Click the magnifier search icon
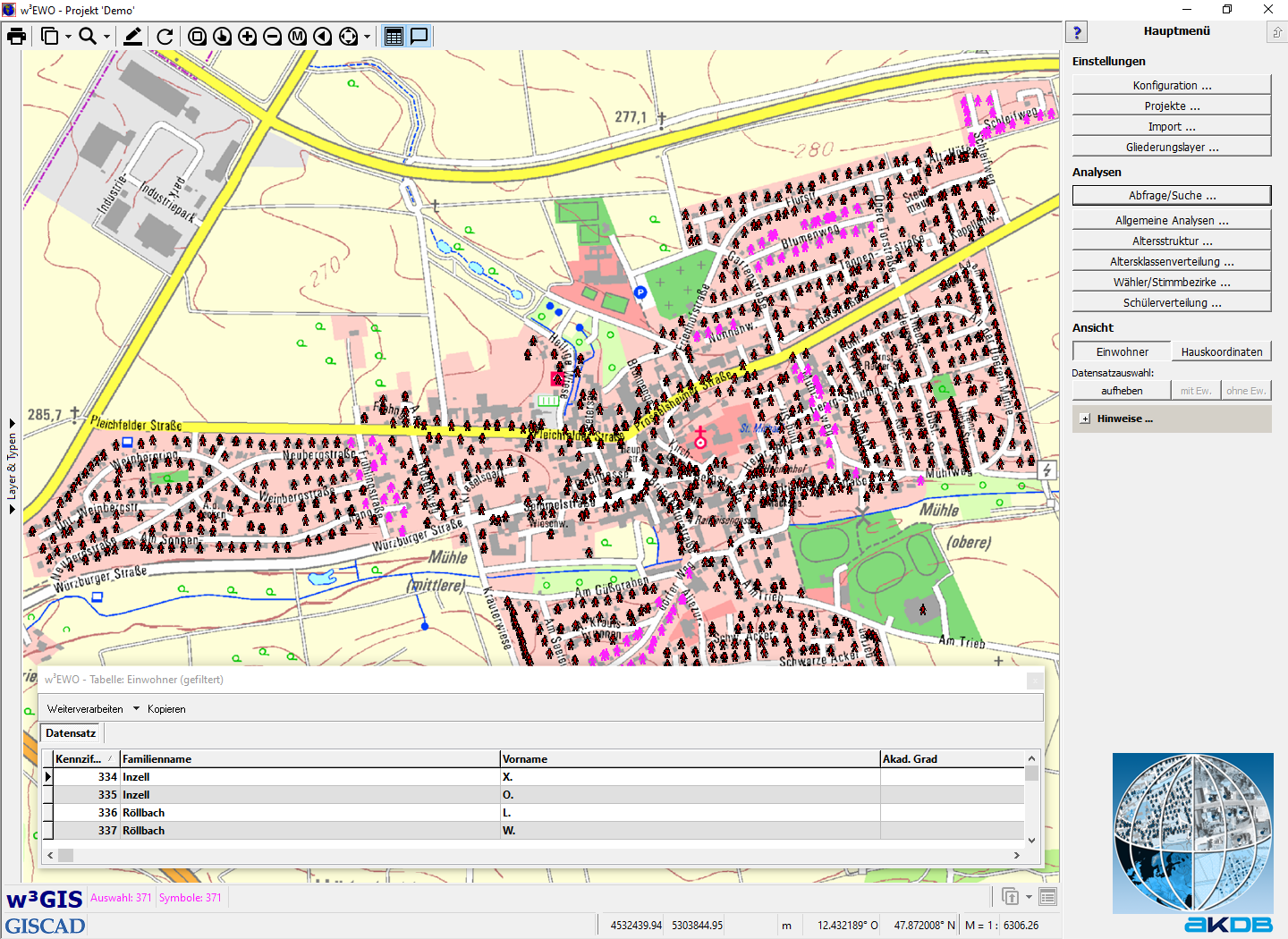 pos(88,36)
